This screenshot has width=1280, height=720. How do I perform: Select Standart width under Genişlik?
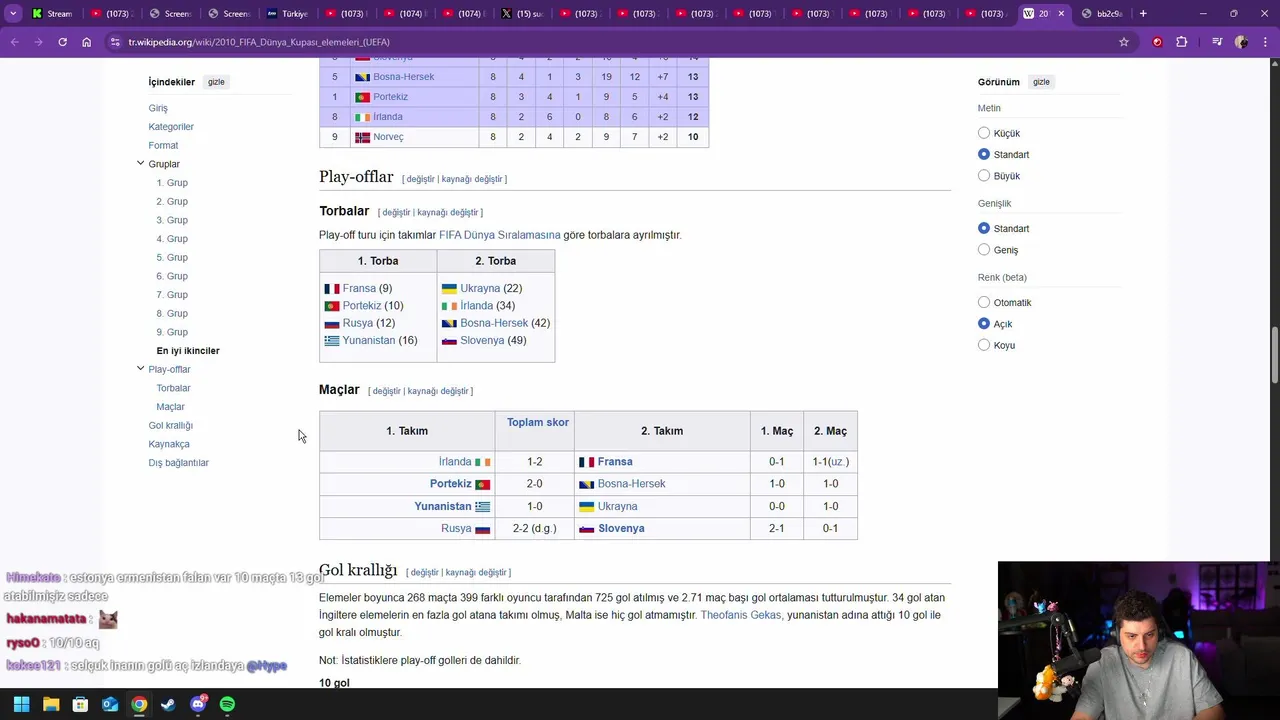pos(984,228)
